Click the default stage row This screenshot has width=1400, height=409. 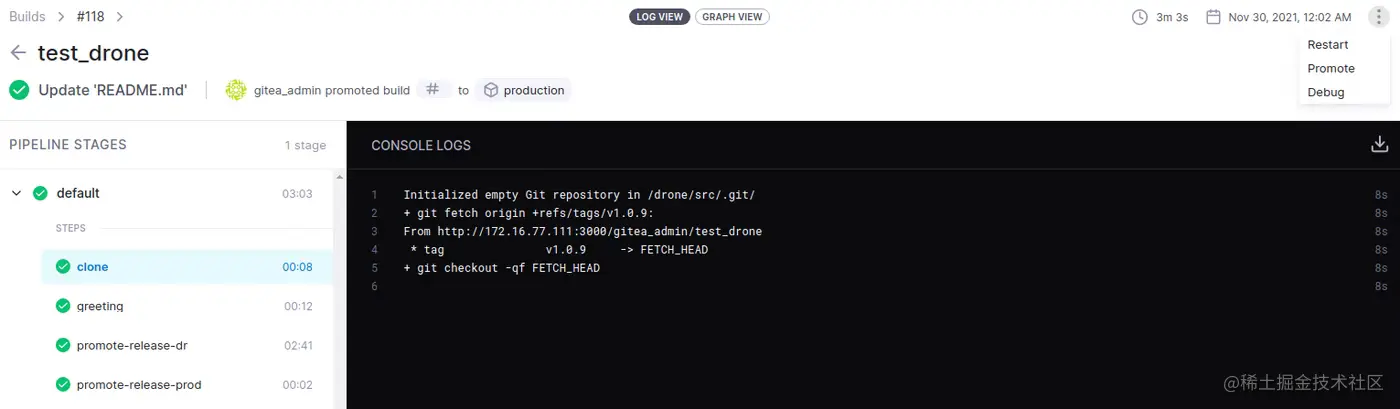point(166,193)
